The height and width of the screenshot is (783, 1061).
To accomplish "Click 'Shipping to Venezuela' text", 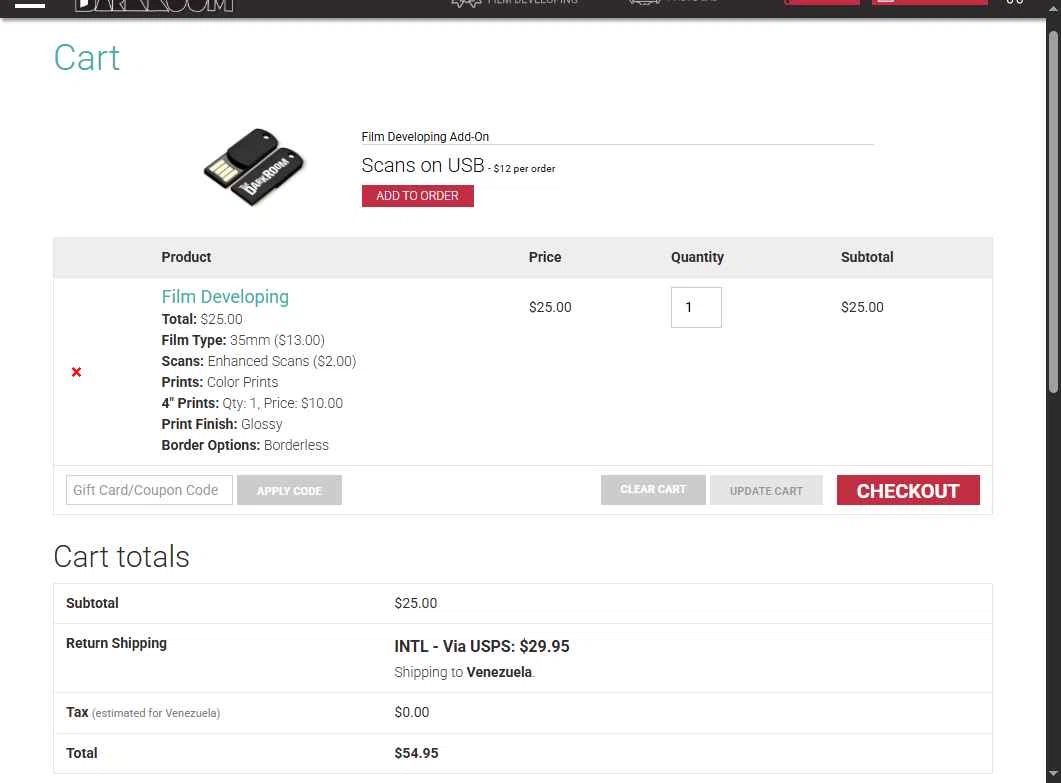I will 464,672.
